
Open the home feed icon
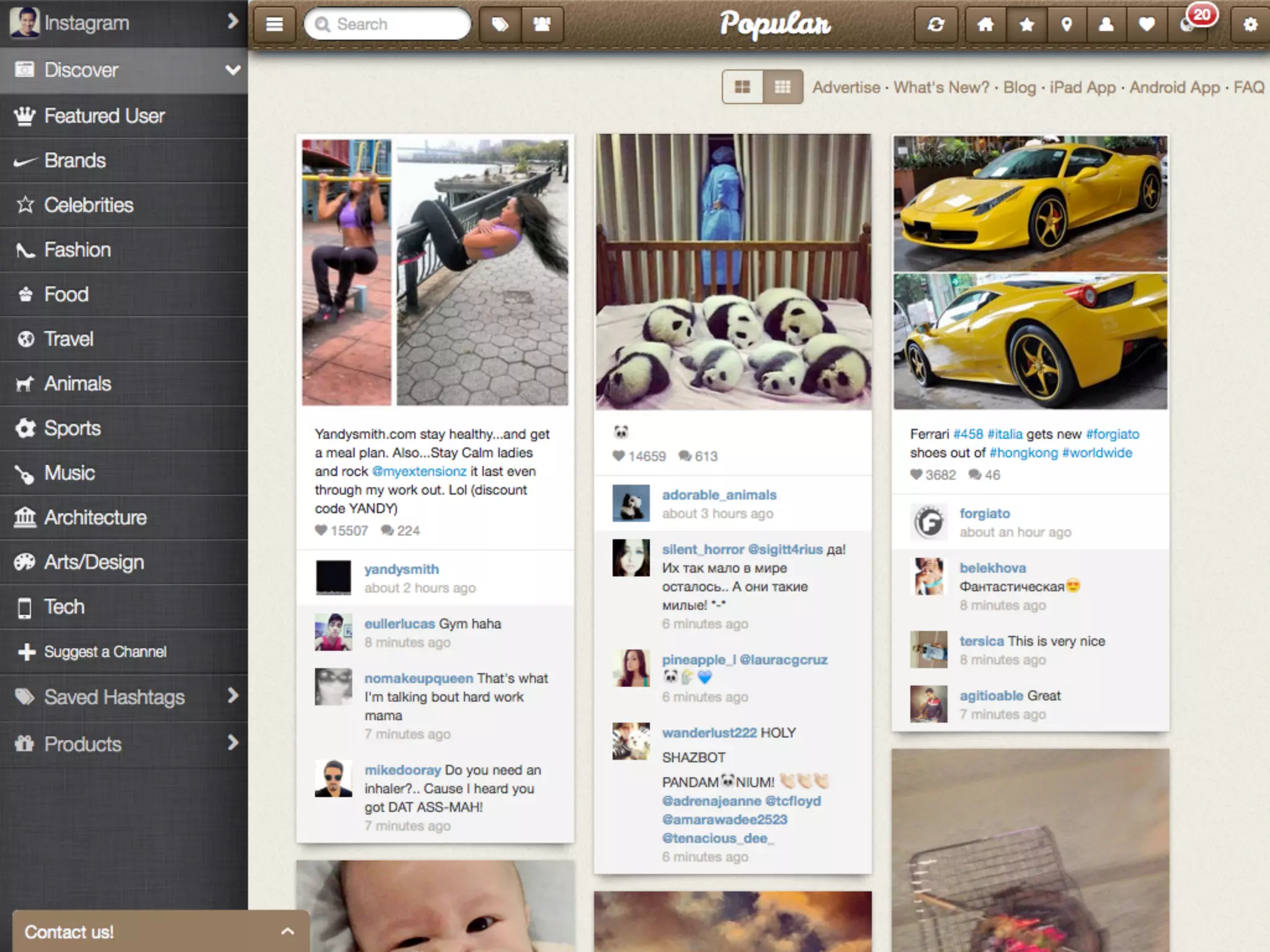(x=985, y=24)
